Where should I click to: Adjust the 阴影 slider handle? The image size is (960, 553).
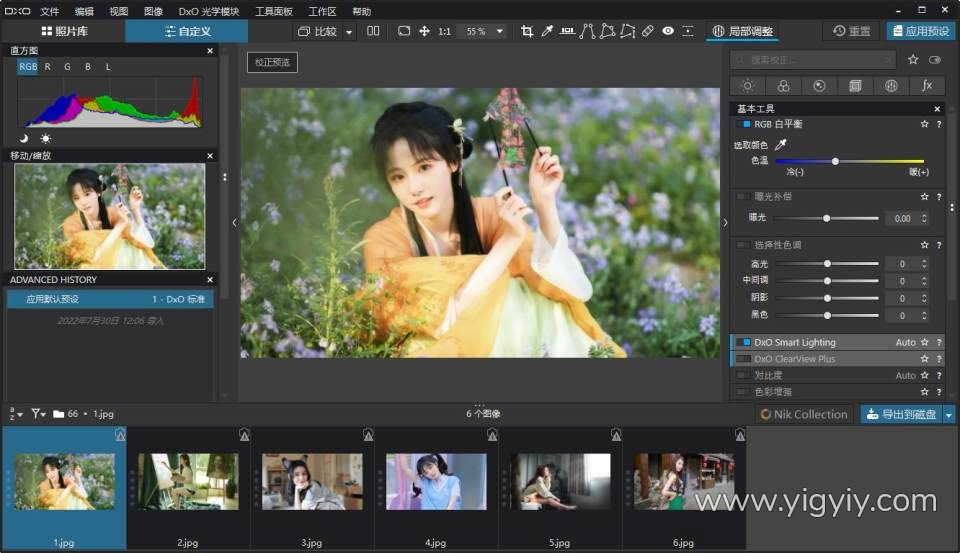point(827,298)
